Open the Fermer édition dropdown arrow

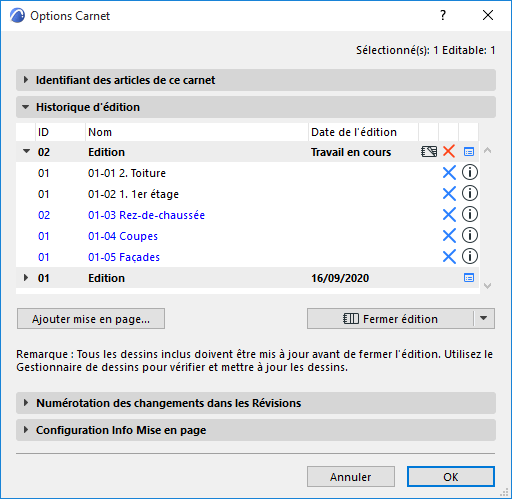pos(484,318)
